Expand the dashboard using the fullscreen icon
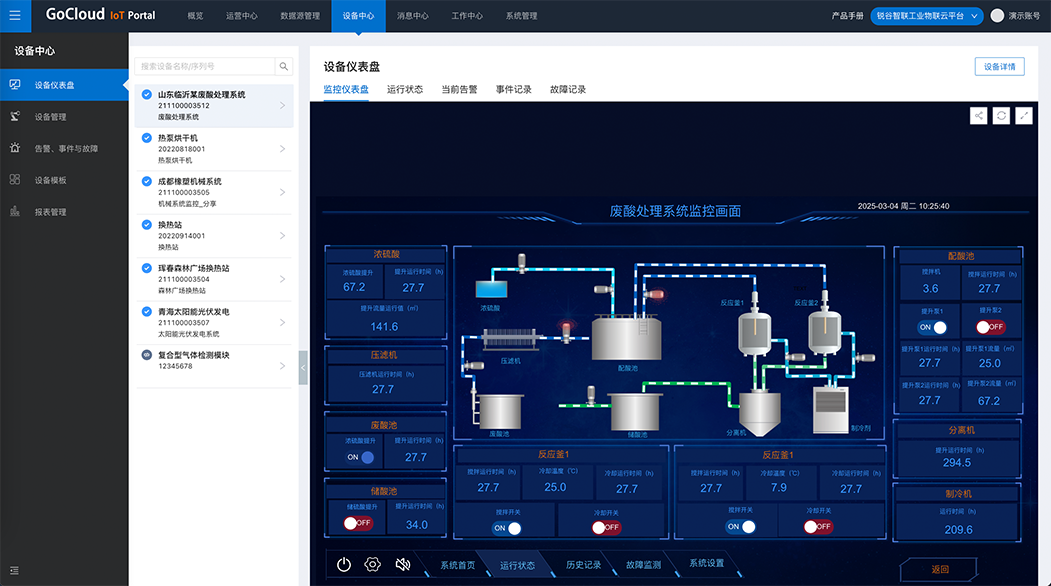The width and height of the screenshot is (1051, 586). tap(1024, 116)
